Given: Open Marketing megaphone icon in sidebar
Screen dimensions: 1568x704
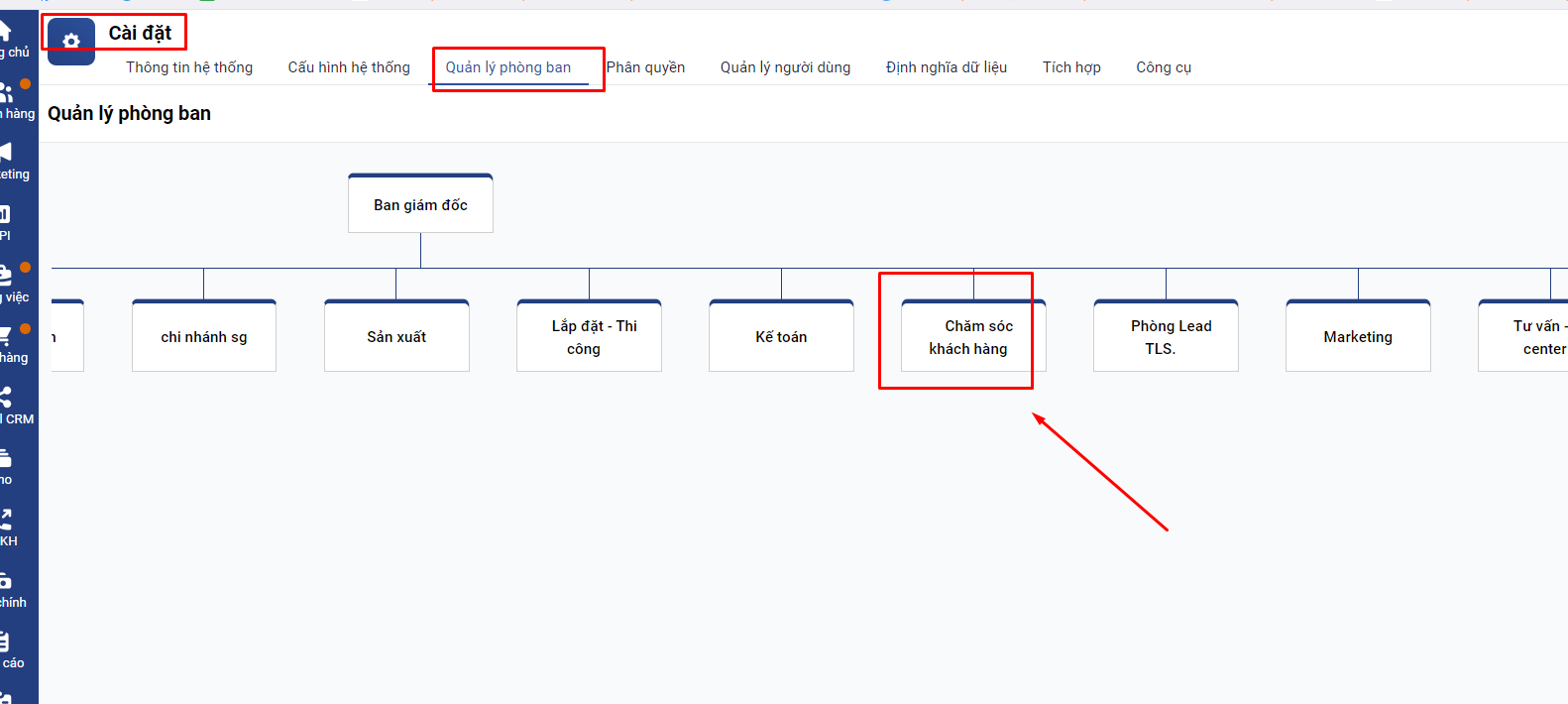Looking at the screenshot, I should point(6,153).
